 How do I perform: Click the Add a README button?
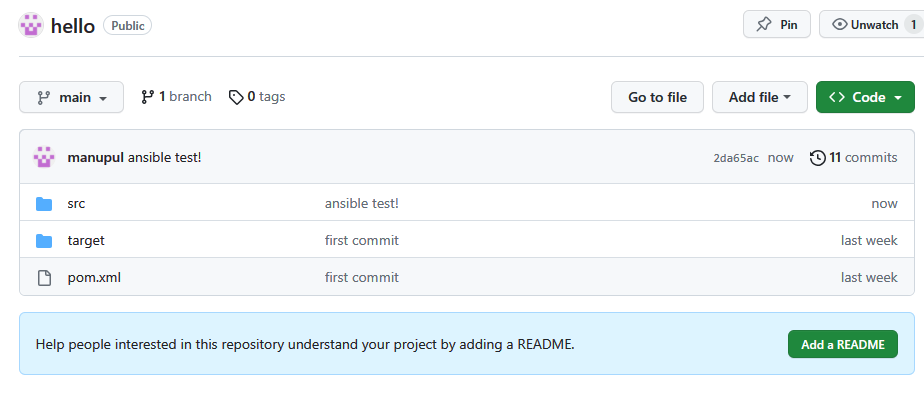(843, 344)
